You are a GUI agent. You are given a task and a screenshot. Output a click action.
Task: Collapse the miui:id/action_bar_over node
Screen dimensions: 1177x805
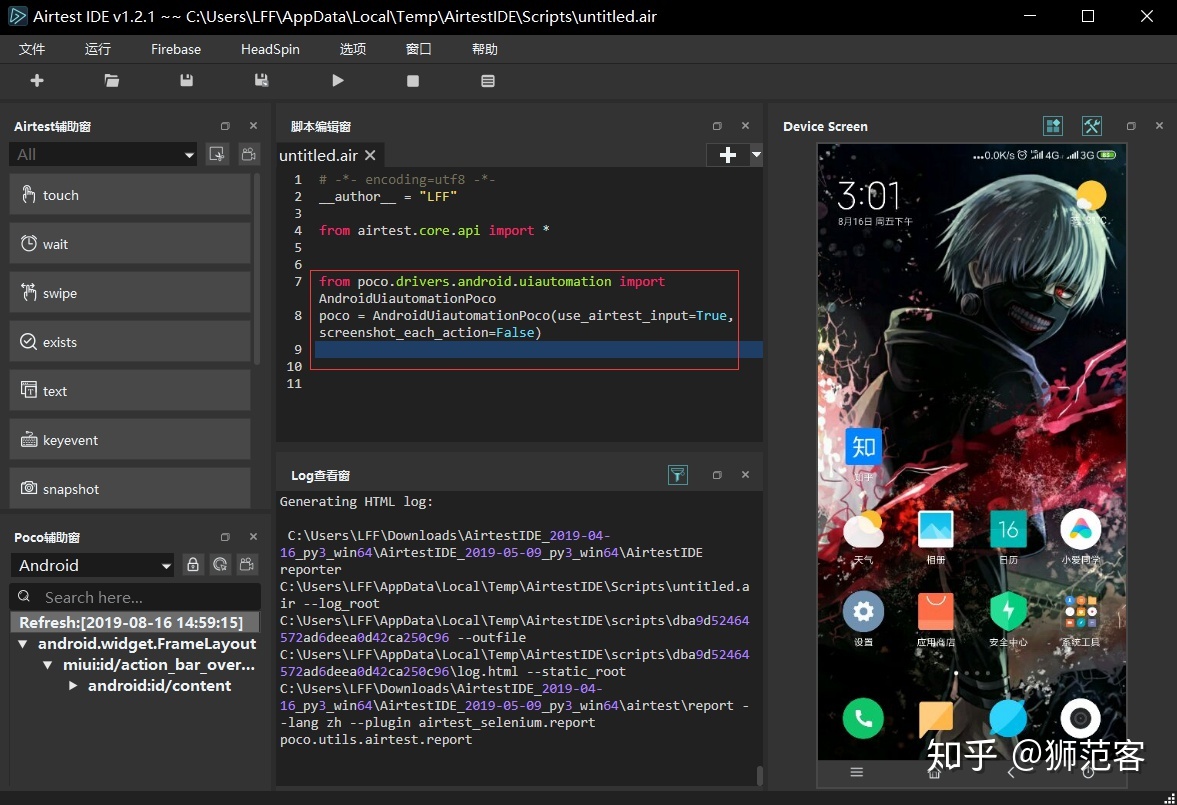(x=47, y=665)
